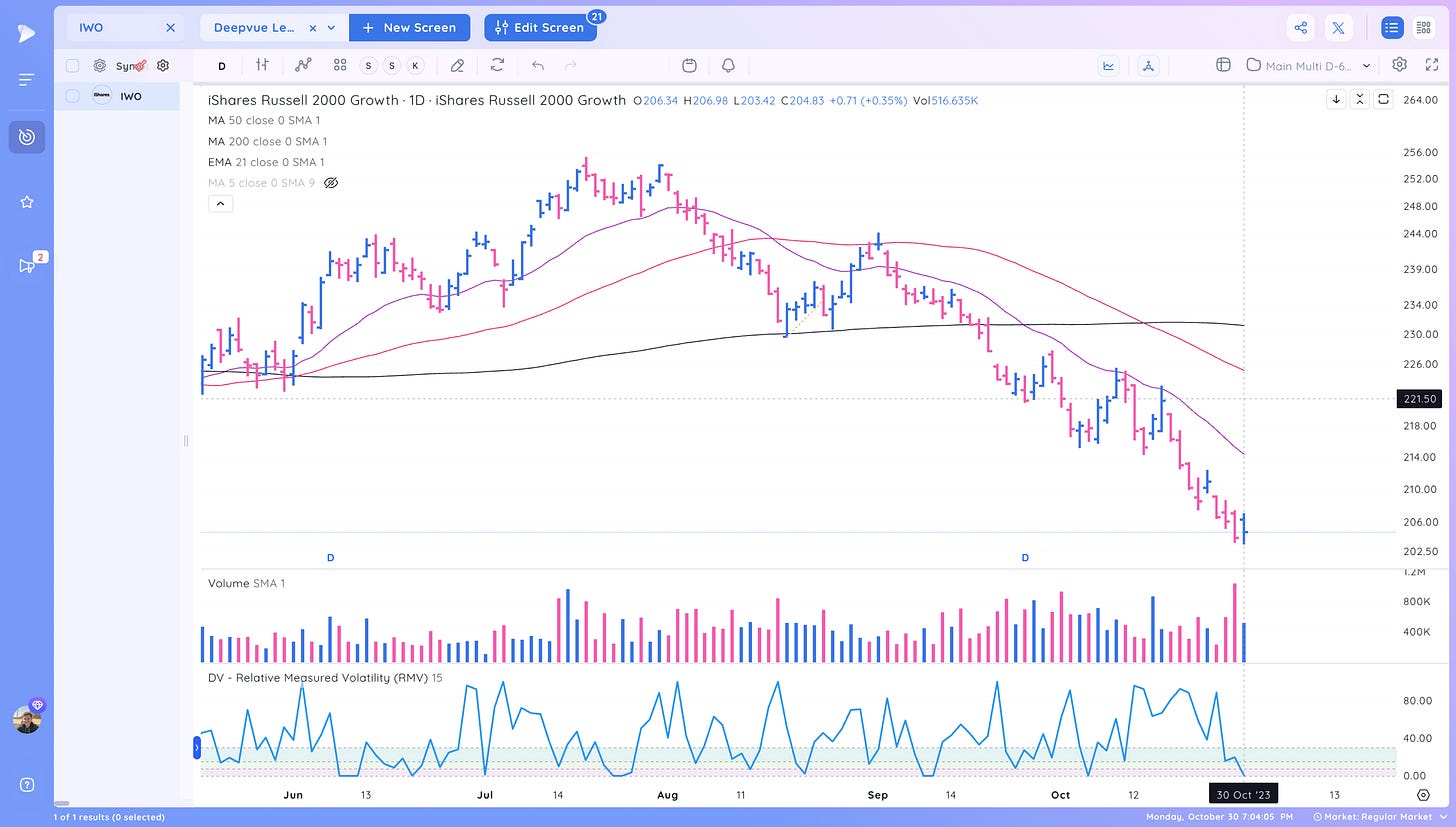Open the chart layout grid icon
The image size is (1456, 827).
click(1222, 65)
